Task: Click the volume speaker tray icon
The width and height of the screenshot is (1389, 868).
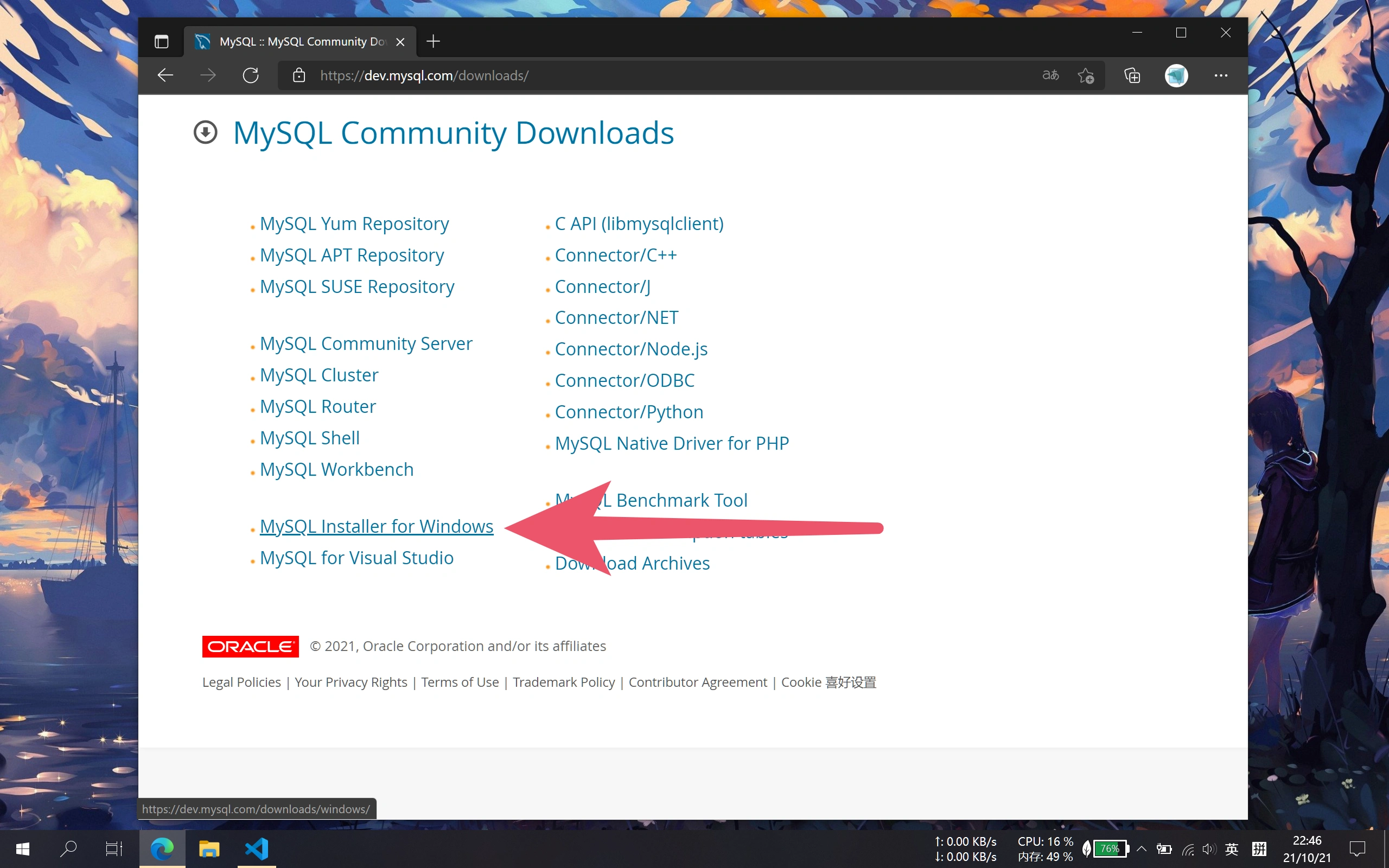Action: [1209, 849]
